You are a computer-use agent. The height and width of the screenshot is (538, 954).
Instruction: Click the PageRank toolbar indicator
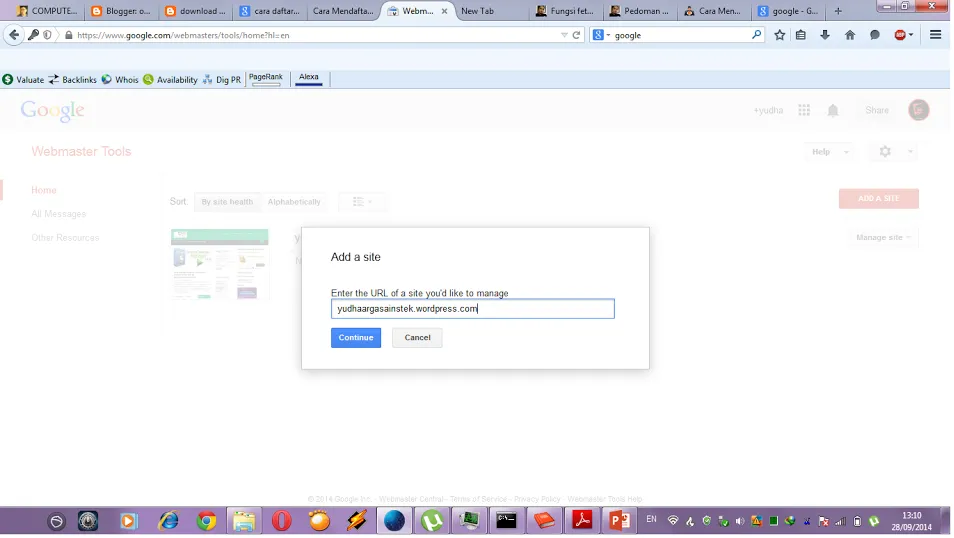(x=266, y=79)
